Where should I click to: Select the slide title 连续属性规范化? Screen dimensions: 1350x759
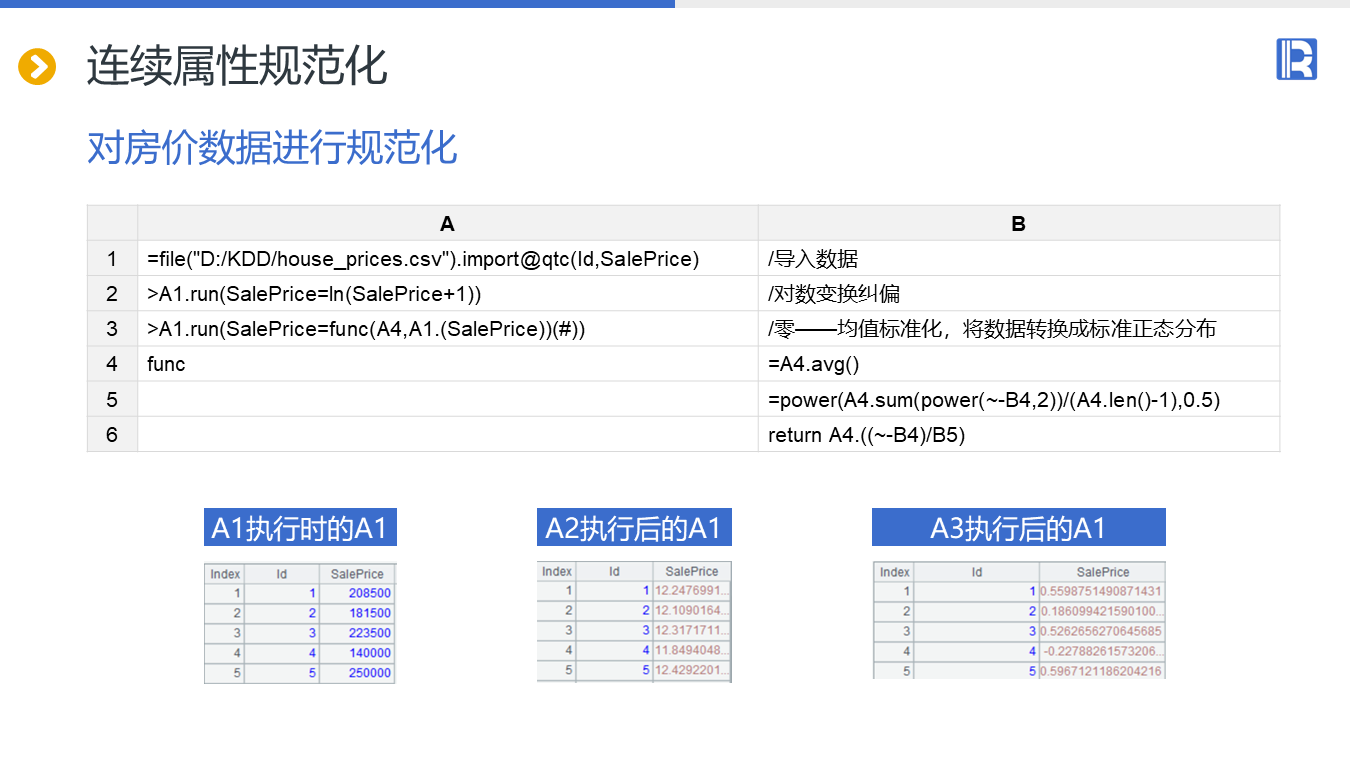pyautogui.click(x=237, y=67)
